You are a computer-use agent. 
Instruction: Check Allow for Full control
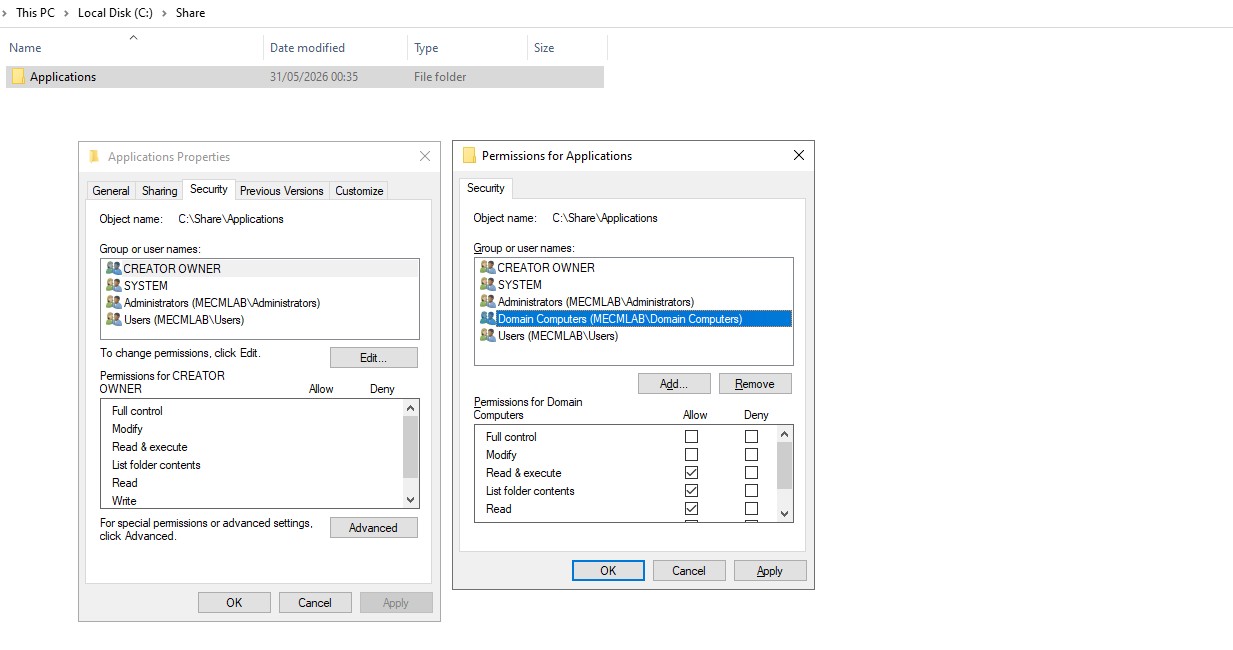pos(691,437)
